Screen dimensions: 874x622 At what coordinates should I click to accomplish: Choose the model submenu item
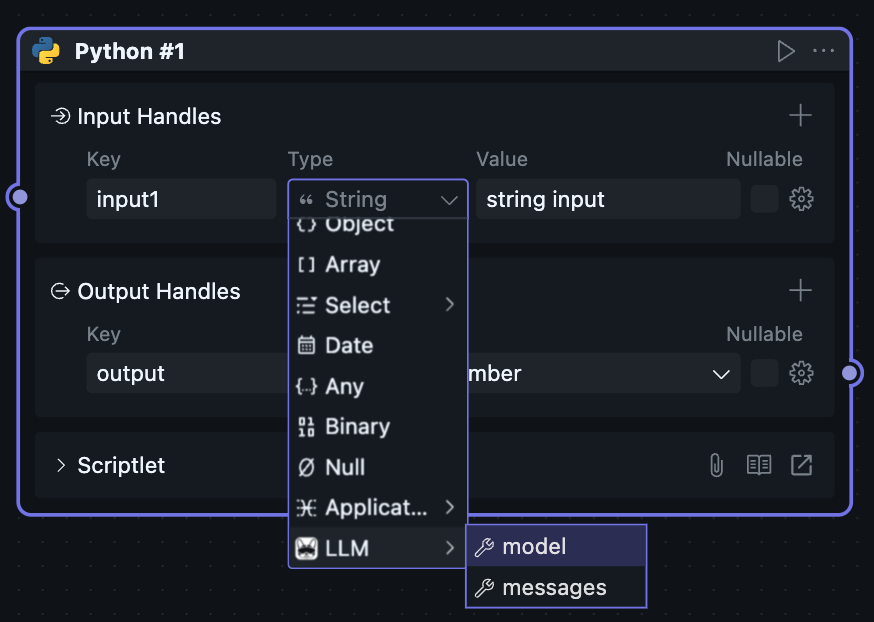(534, 547)
